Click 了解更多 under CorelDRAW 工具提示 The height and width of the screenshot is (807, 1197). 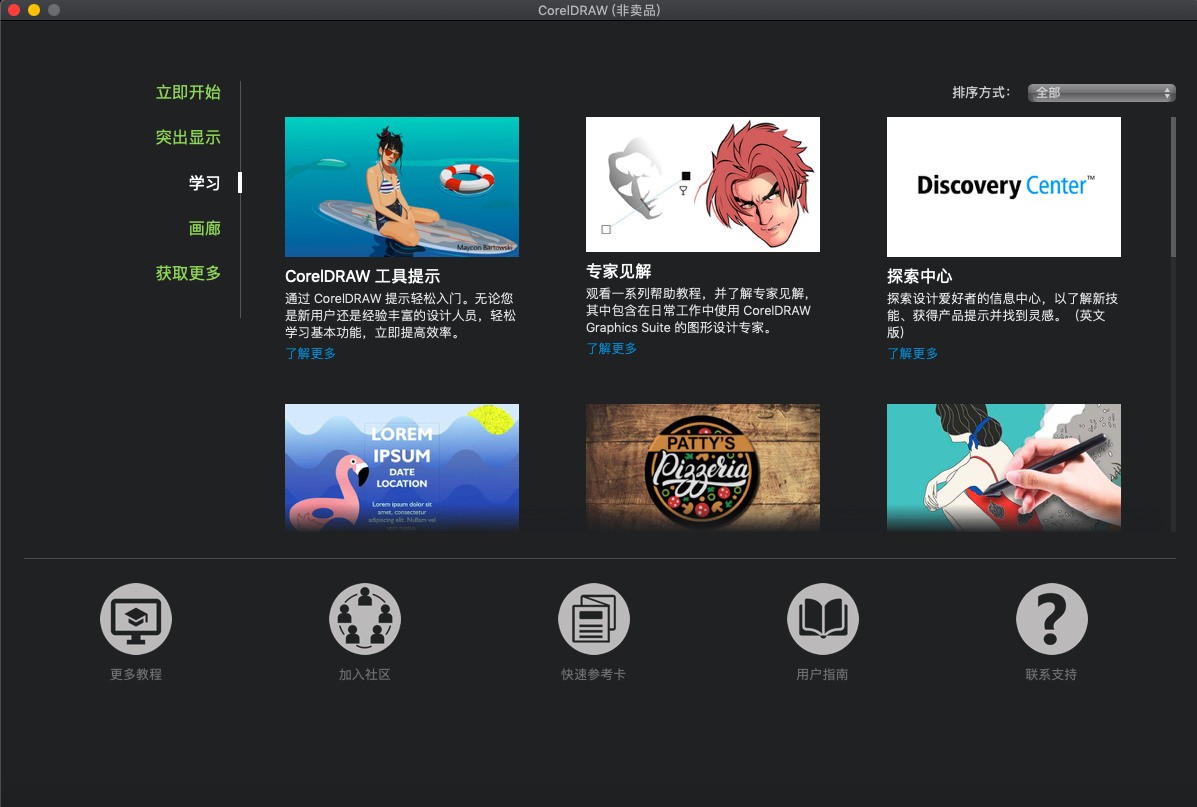coord(311,353)
